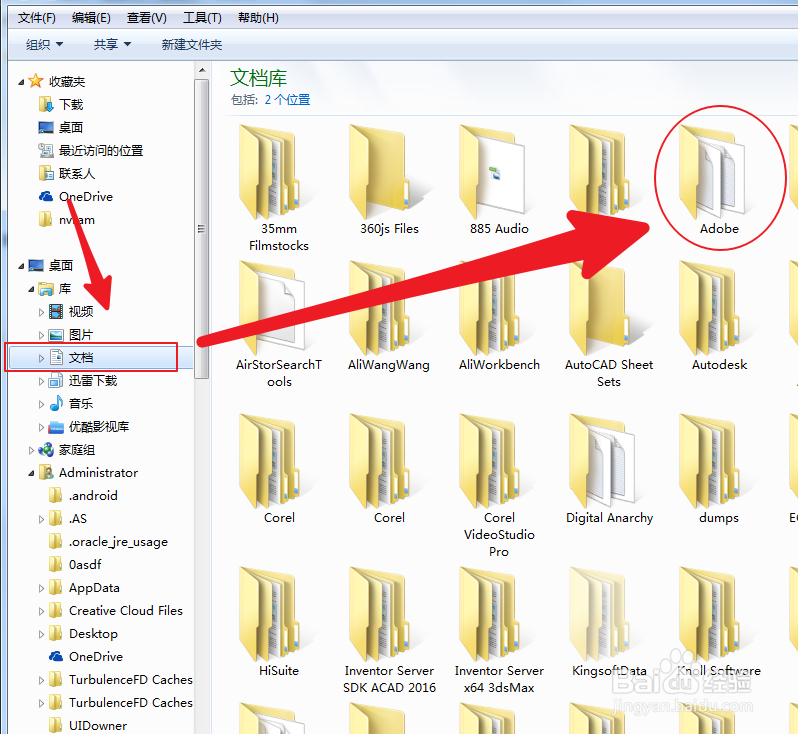Open the 工具(T) menu

202,18
